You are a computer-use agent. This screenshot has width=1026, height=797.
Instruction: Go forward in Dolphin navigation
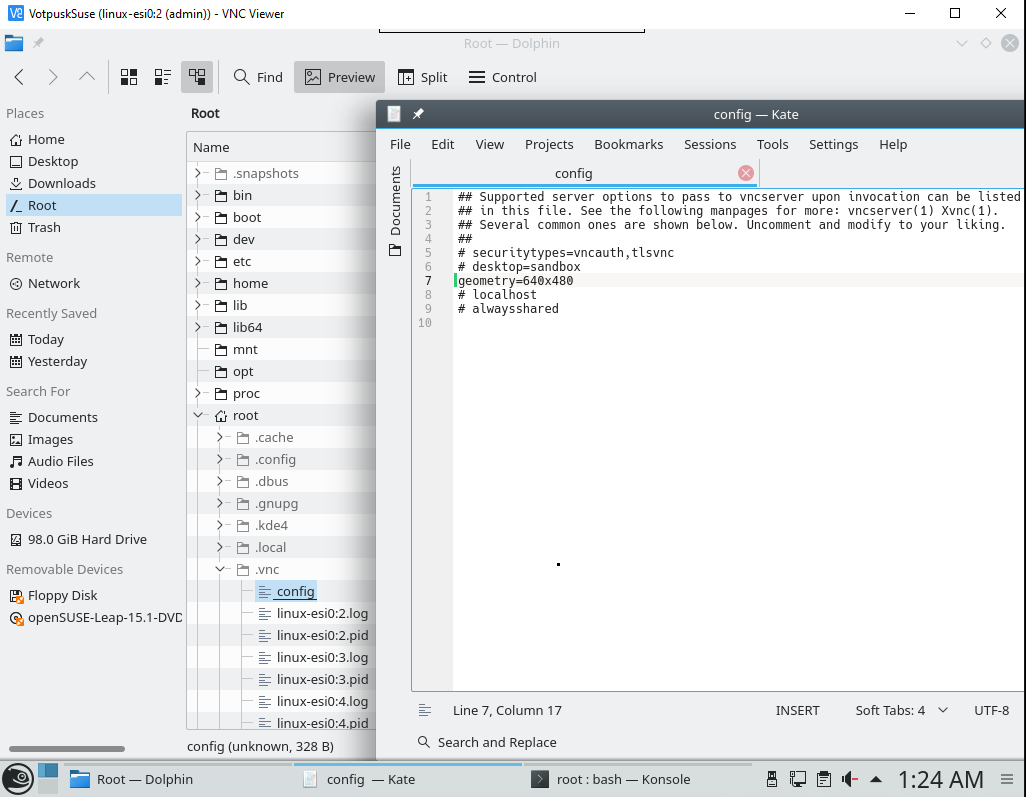click(x=53, y=77)
